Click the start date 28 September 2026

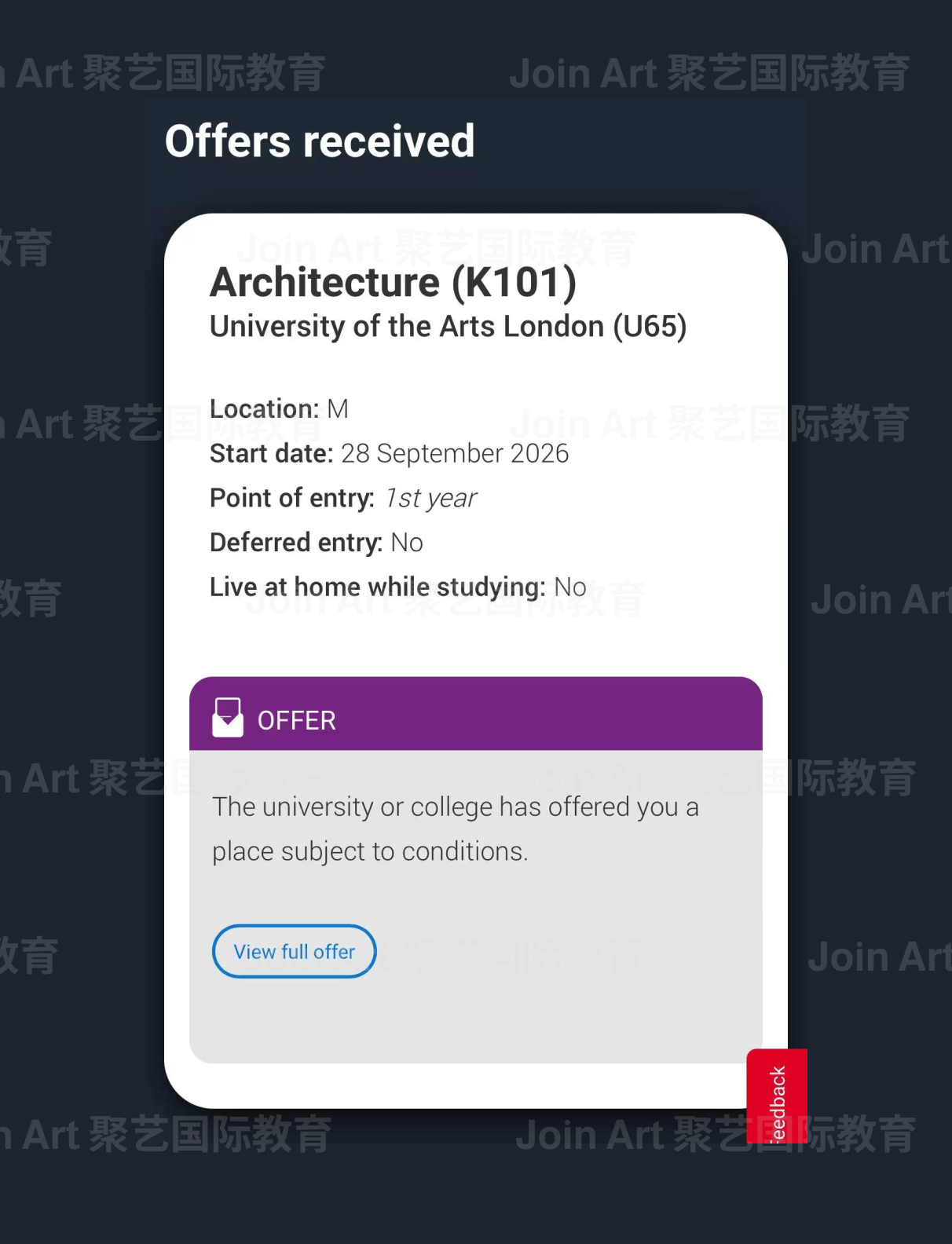(455, 454)
